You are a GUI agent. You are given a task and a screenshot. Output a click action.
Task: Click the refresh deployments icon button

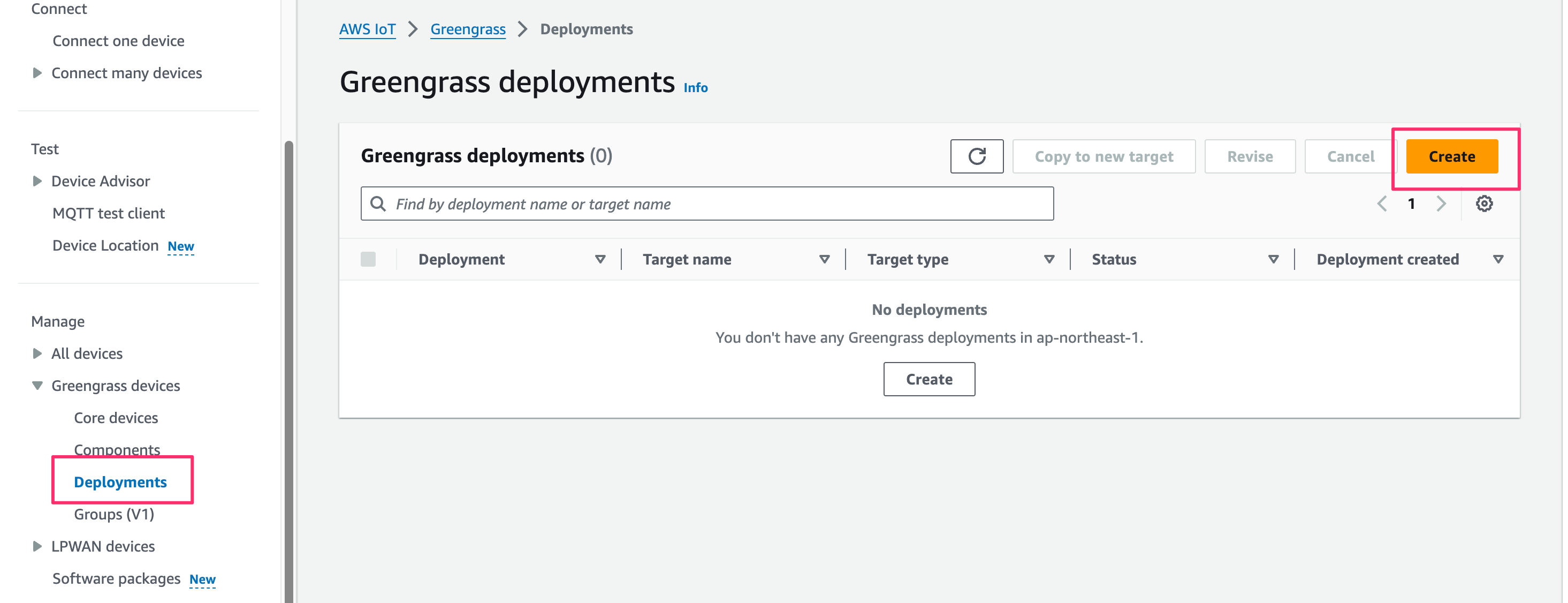click(x=976, y=156)
